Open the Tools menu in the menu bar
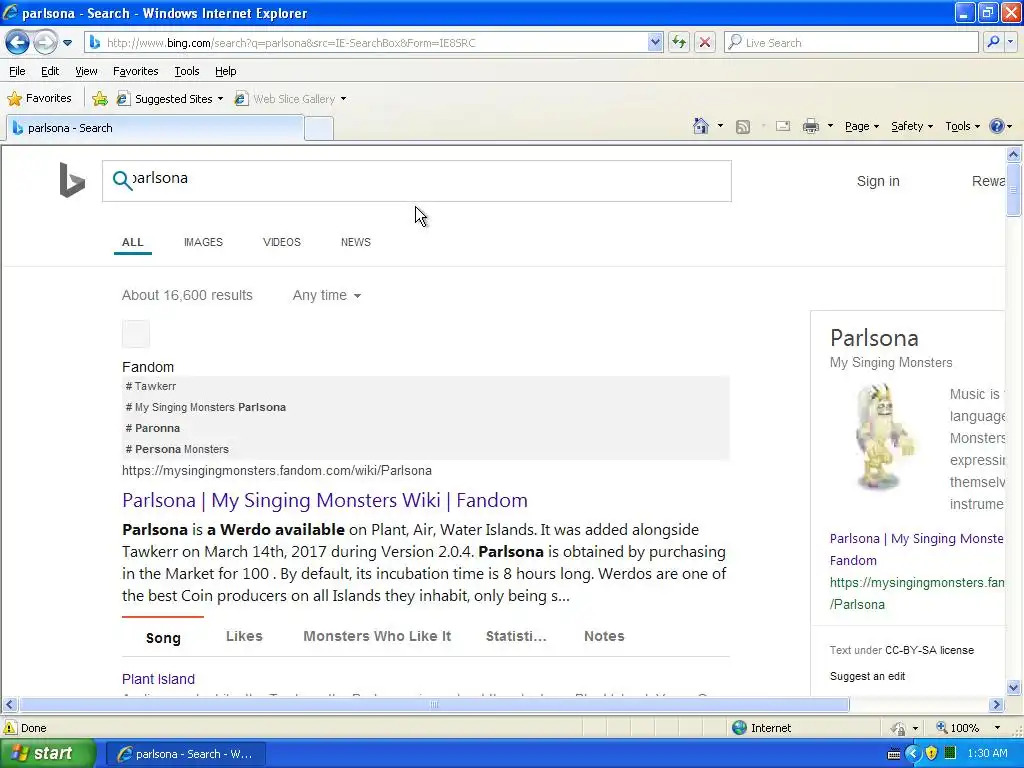1024x768 pixels. (187, 71)
